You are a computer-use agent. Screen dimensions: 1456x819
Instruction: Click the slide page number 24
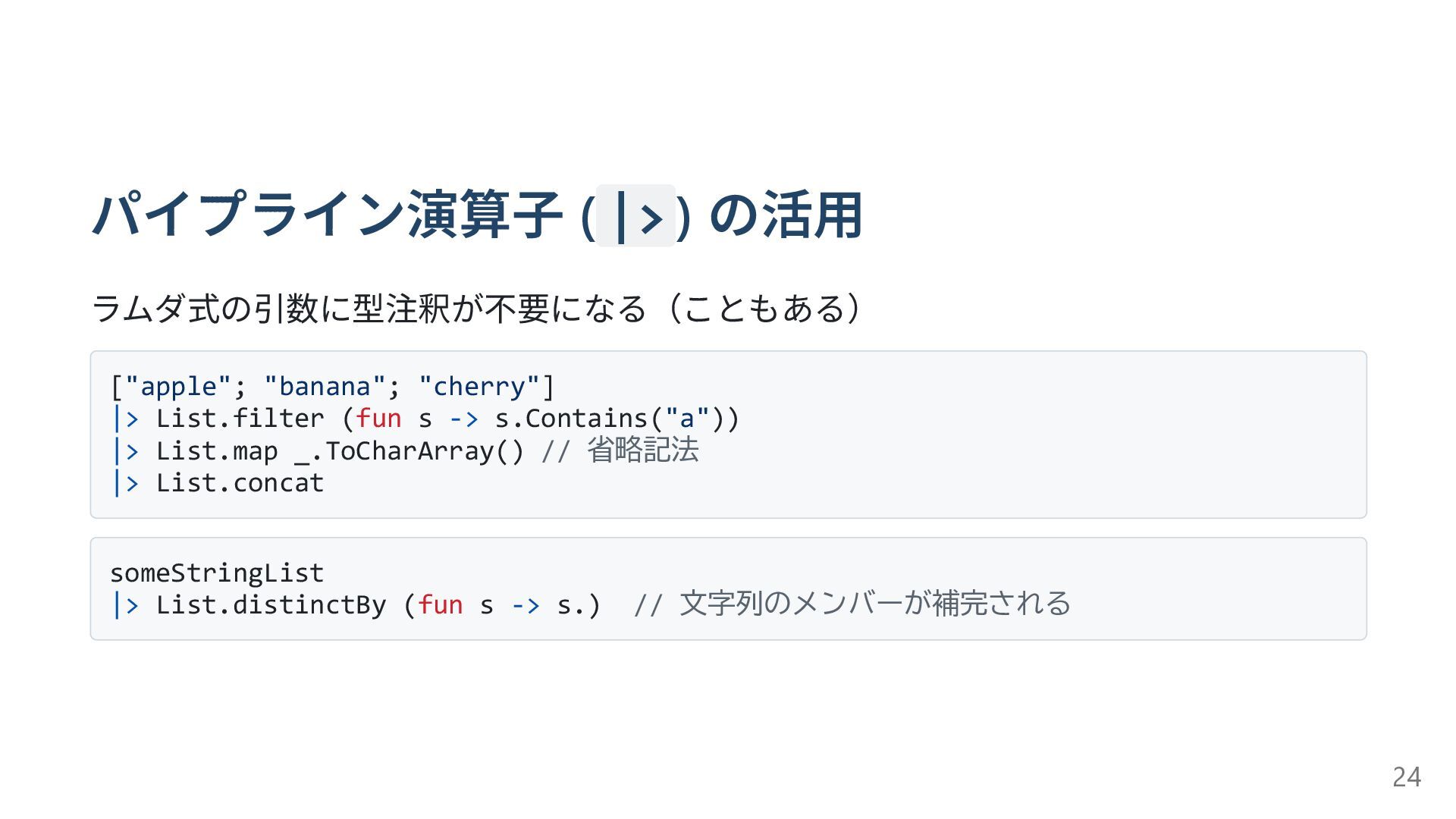point(1407,777)
